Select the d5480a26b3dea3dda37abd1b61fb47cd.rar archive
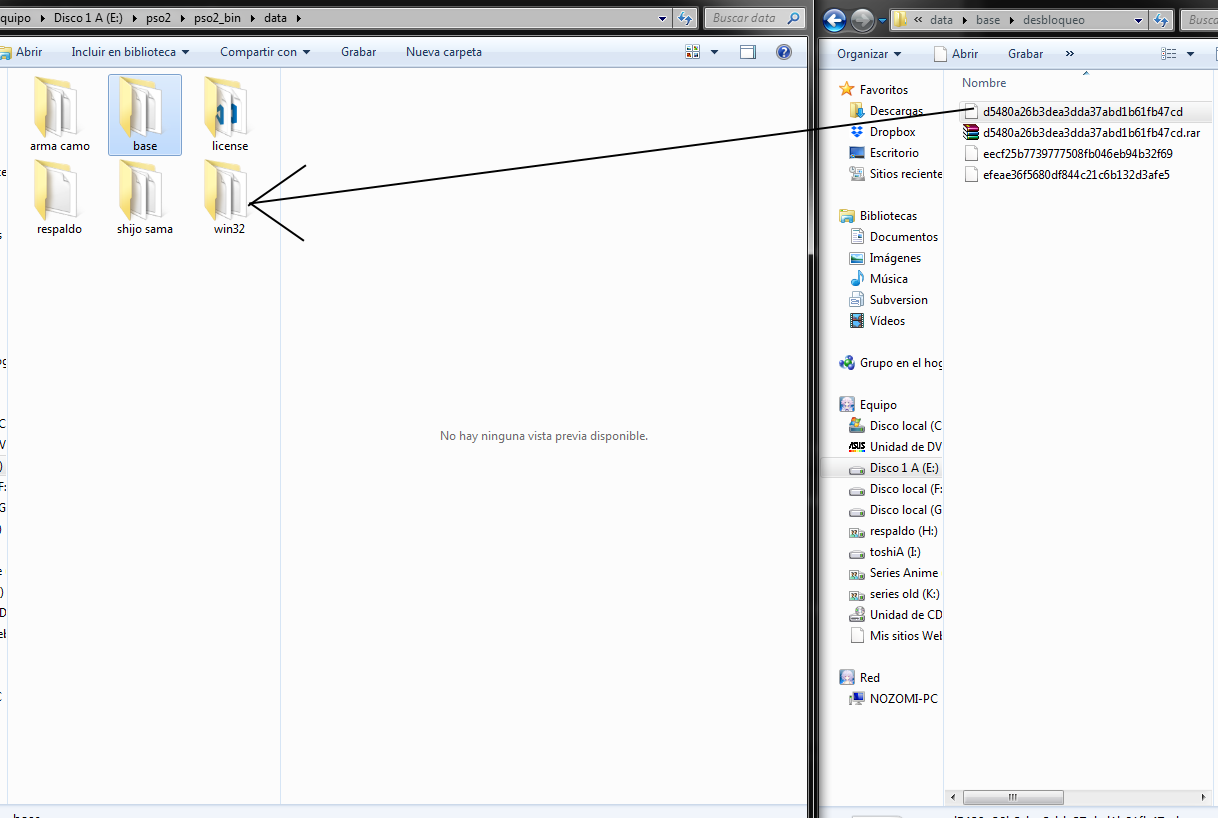 [1090, 132]
